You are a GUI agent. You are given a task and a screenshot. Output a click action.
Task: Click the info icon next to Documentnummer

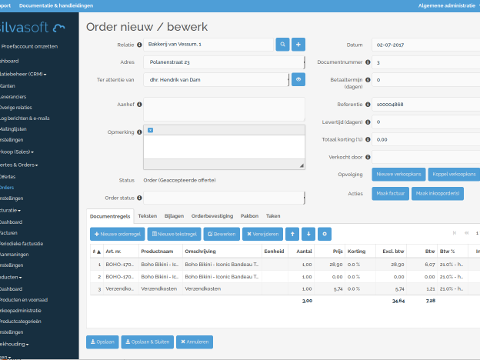[x=368, y=62]
